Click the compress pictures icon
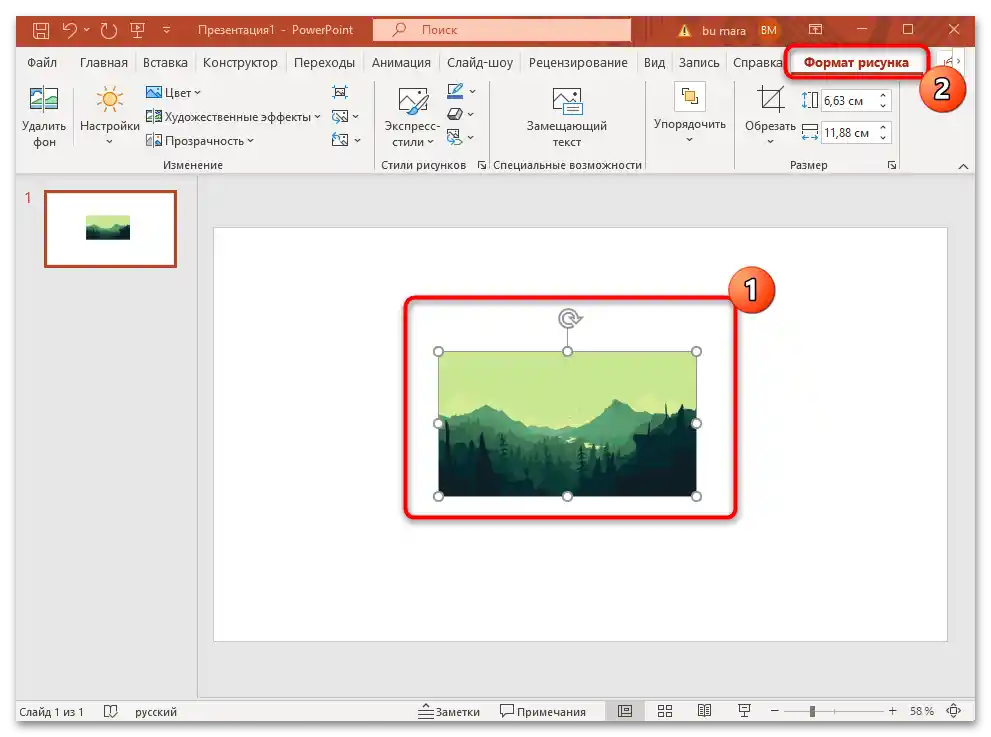991x737 pixels. click(x=340, y=92)
